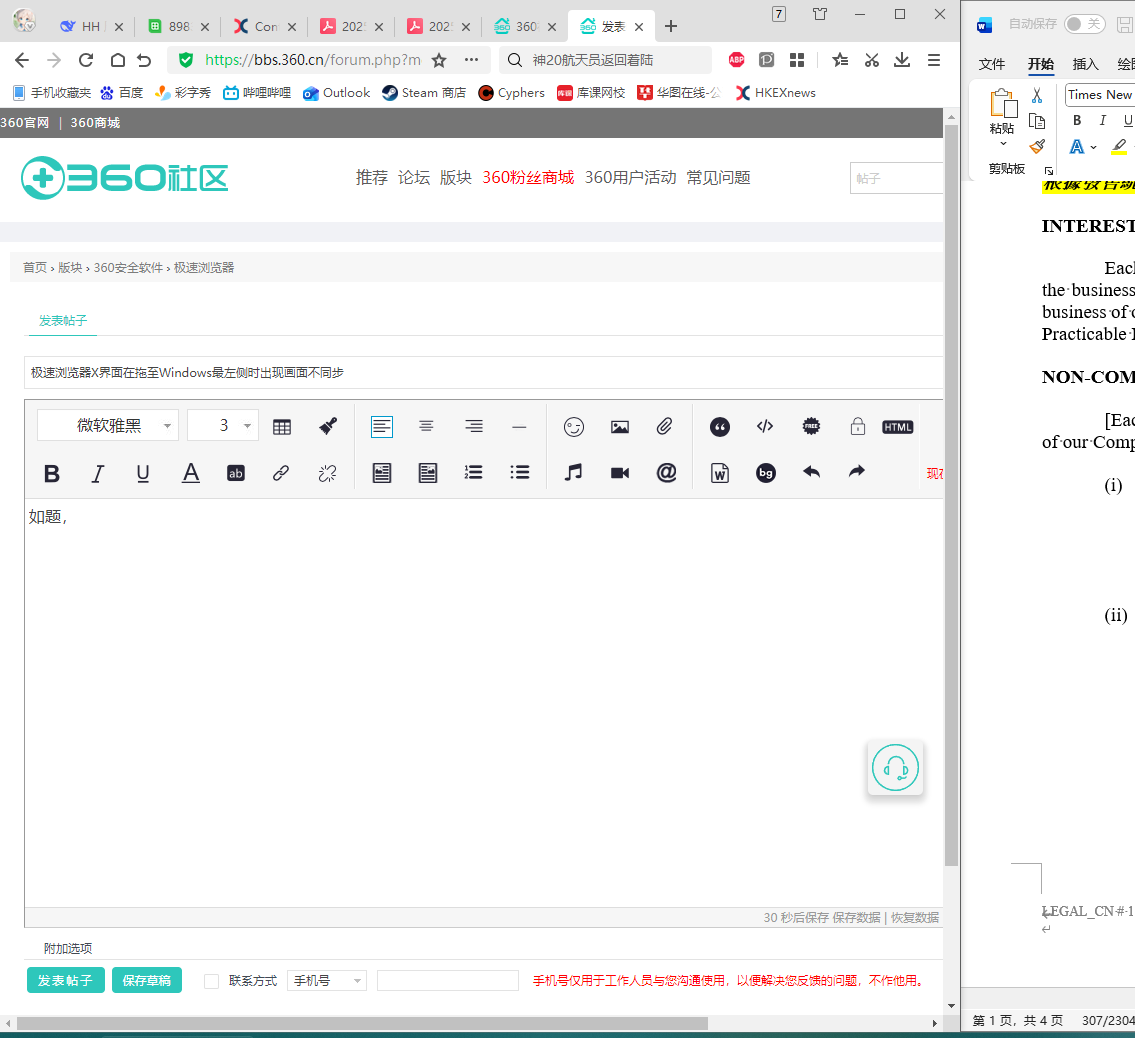Click the 保存草稿 button
1135x1038 pixels.
tap(147, 980)
